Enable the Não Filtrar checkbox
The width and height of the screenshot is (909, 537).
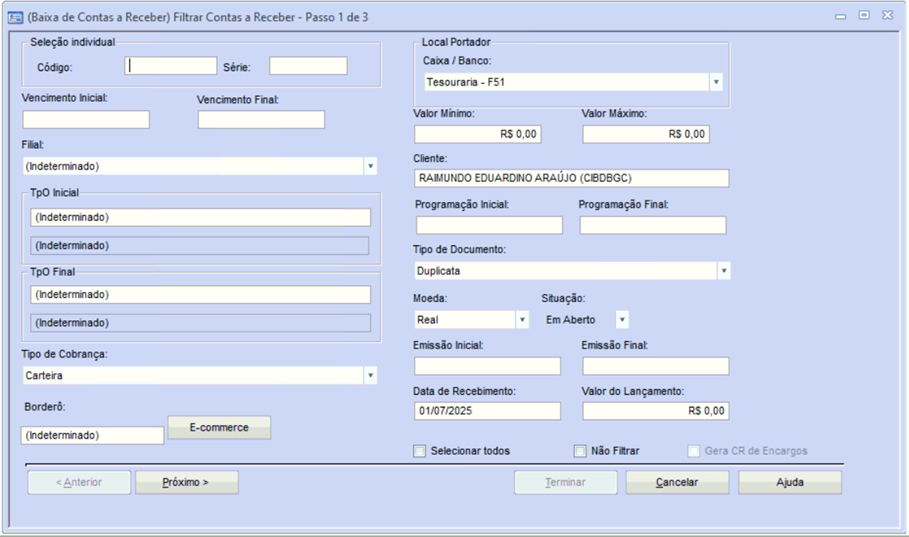click(580, 451)
